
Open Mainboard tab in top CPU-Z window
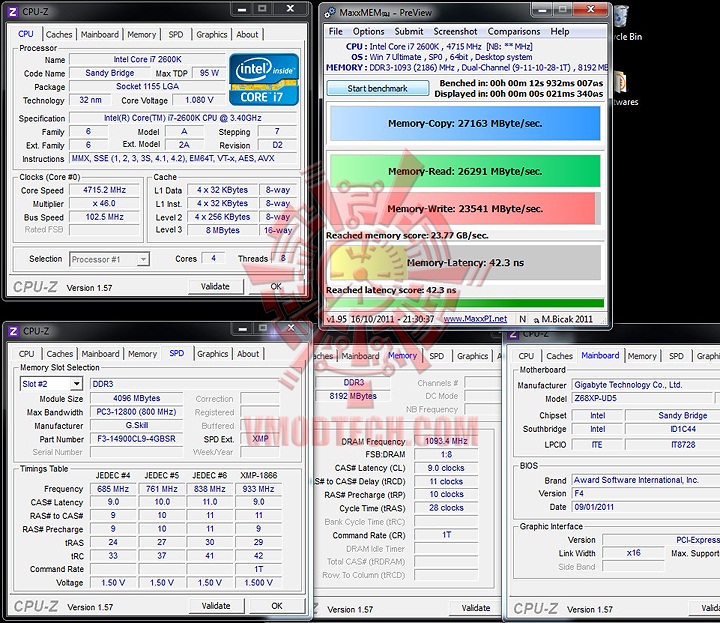[100, 34]
